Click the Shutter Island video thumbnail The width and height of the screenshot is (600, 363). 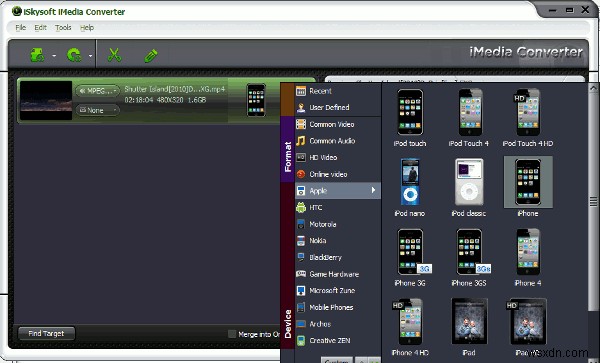click(46, 101)
